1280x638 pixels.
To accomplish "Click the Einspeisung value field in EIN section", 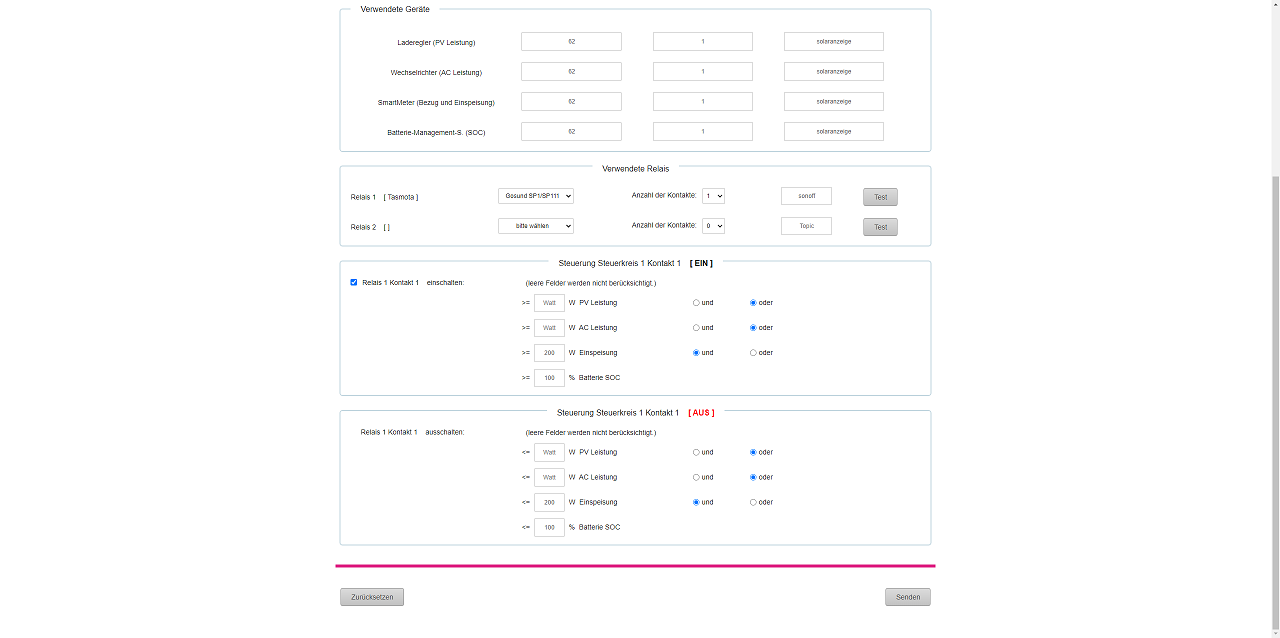I will 549,352.
